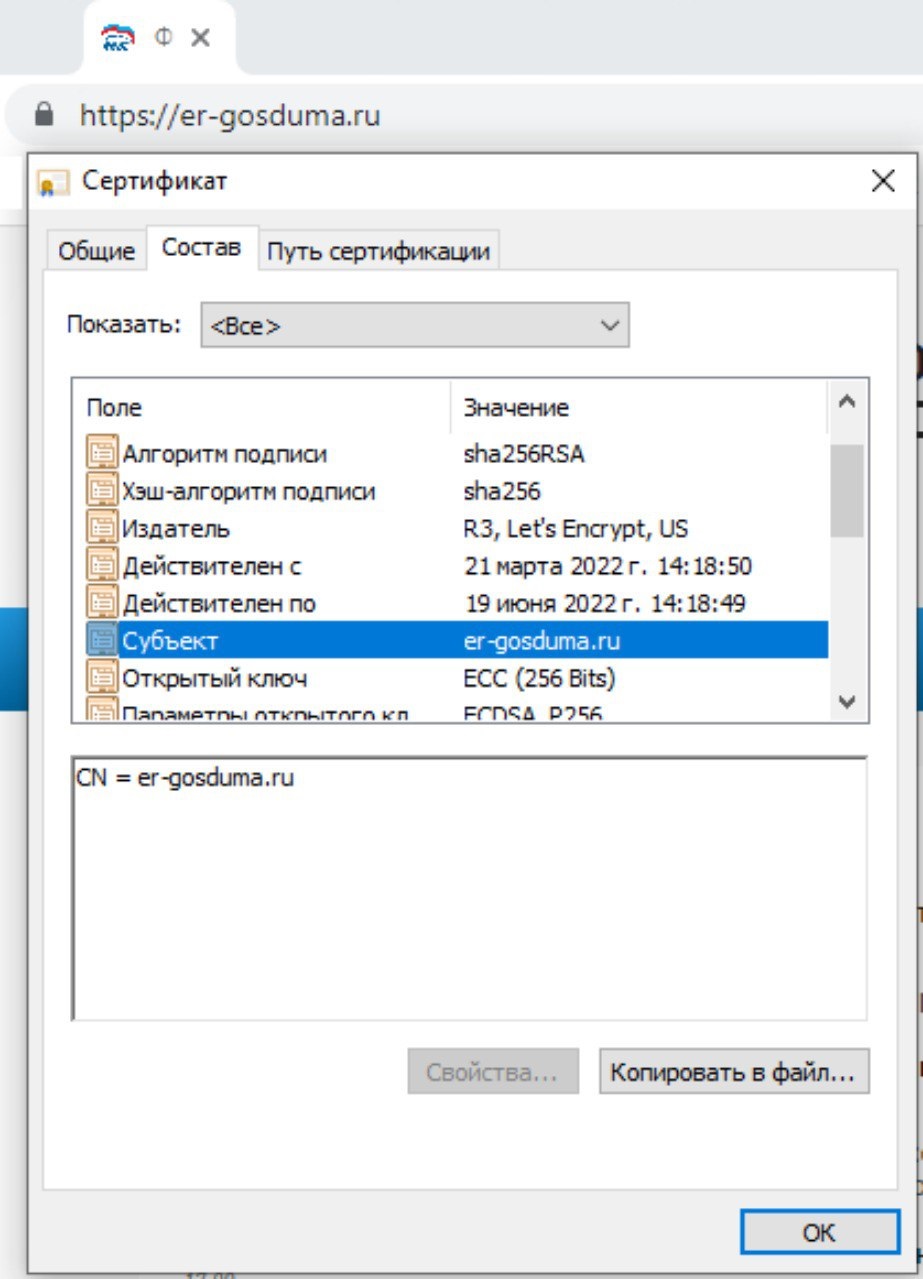Click the certificate dialog title icon
923x1279 pixels.
click(x=53, y=182)
